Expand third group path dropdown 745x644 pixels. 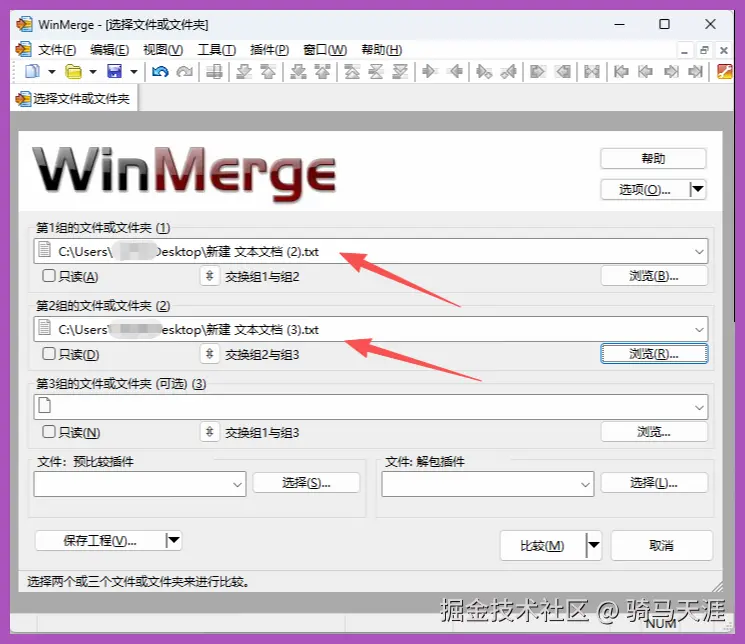pyautogui.click(x=699, y=407)
